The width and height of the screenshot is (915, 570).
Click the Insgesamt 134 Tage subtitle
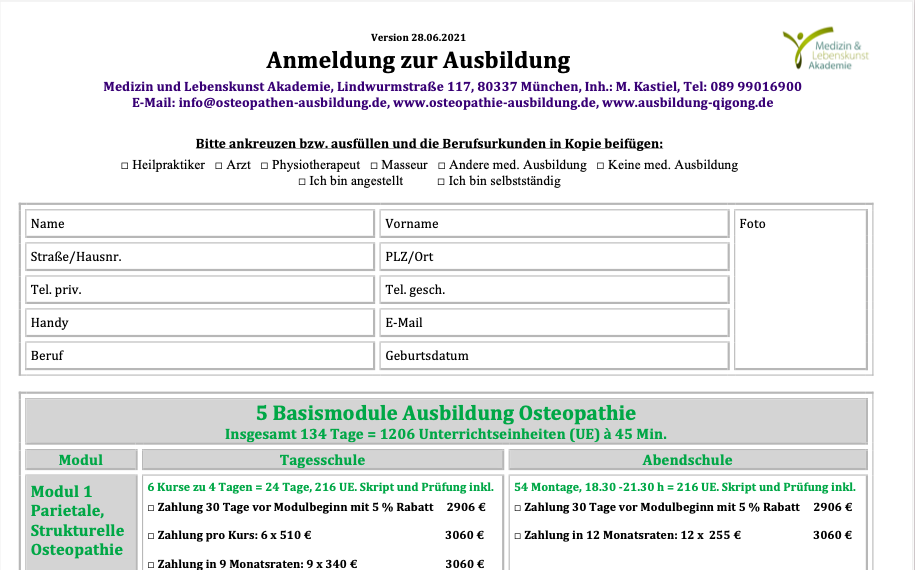[x=446, y=435]
